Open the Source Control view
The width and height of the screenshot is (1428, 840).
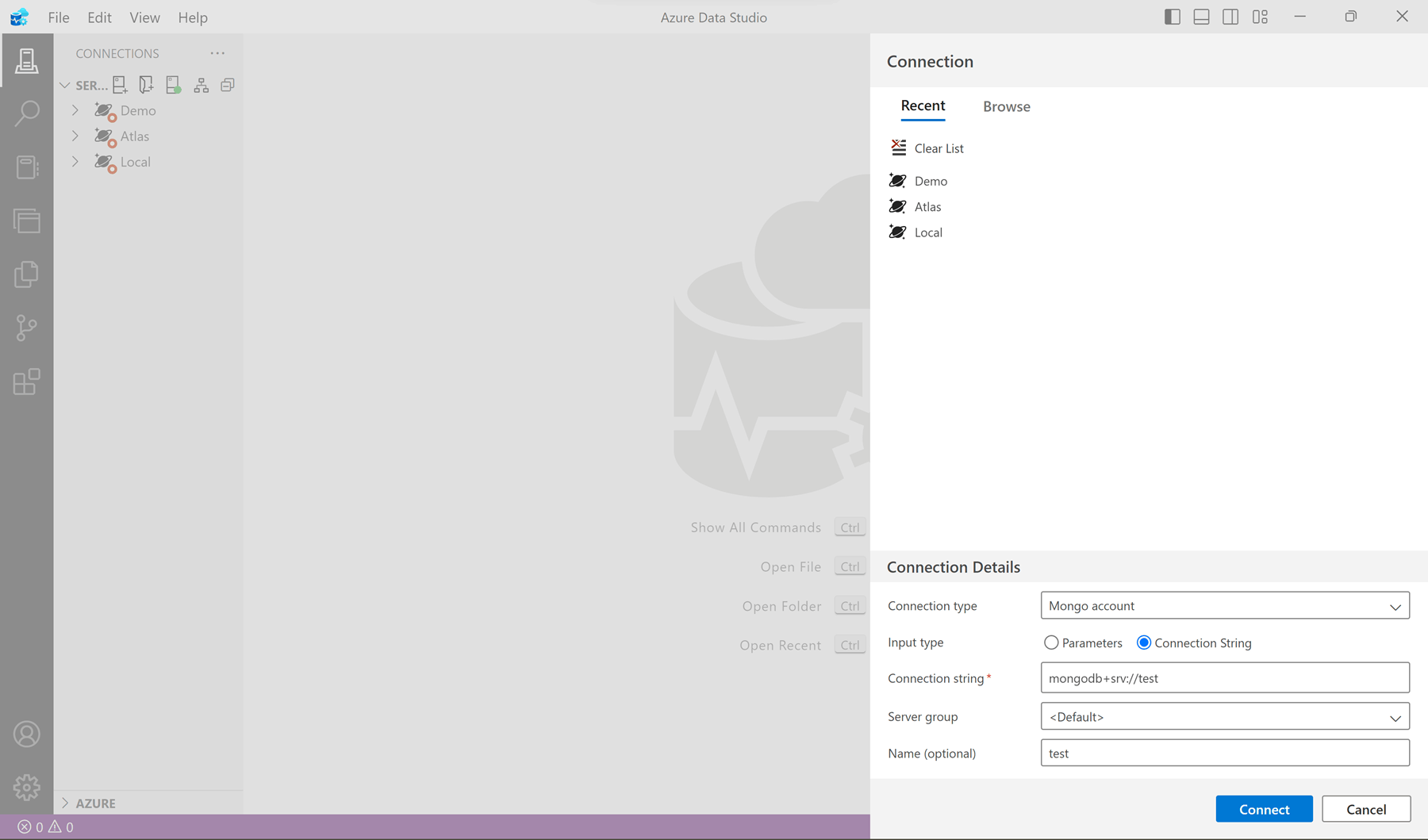[x=27, y=328]
